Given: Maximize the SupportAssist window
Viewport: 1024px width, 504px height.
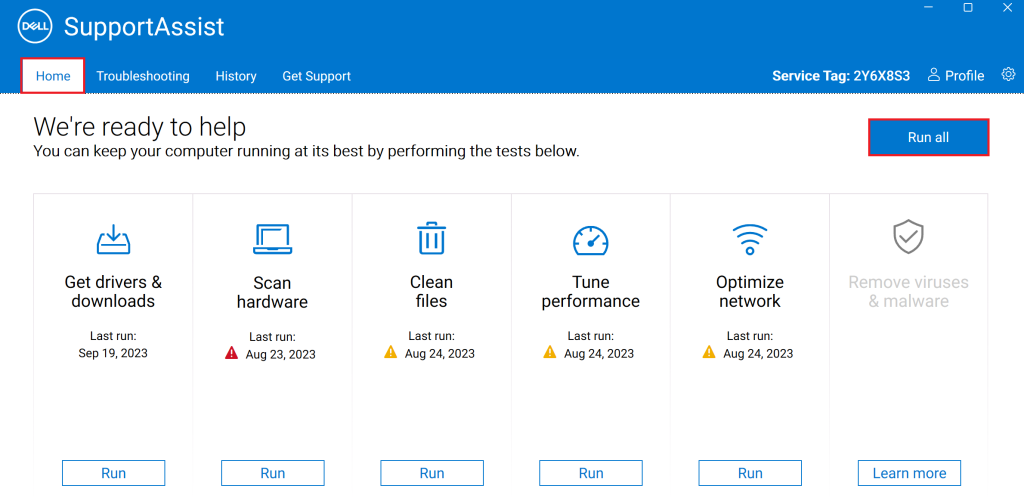Looking at the screenshot, I should coord(968,7).
